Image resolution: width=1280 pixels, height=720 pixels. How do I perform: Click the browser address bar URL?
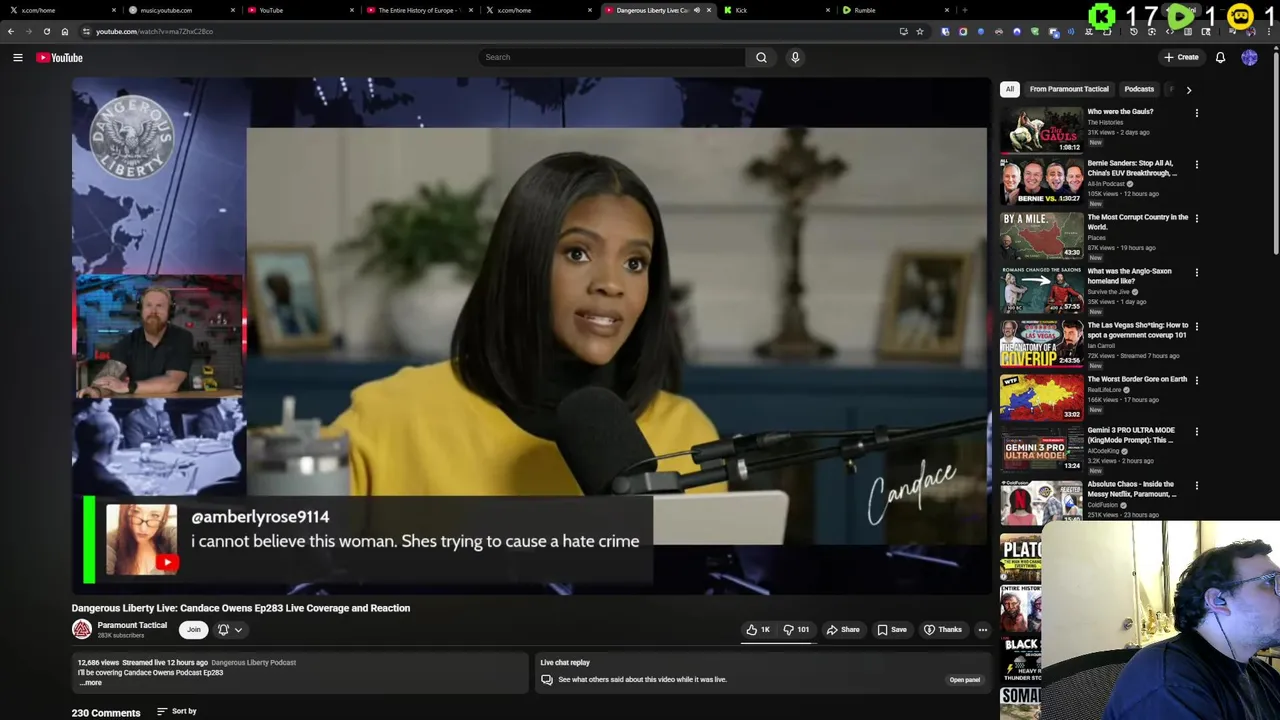point(155,31)
